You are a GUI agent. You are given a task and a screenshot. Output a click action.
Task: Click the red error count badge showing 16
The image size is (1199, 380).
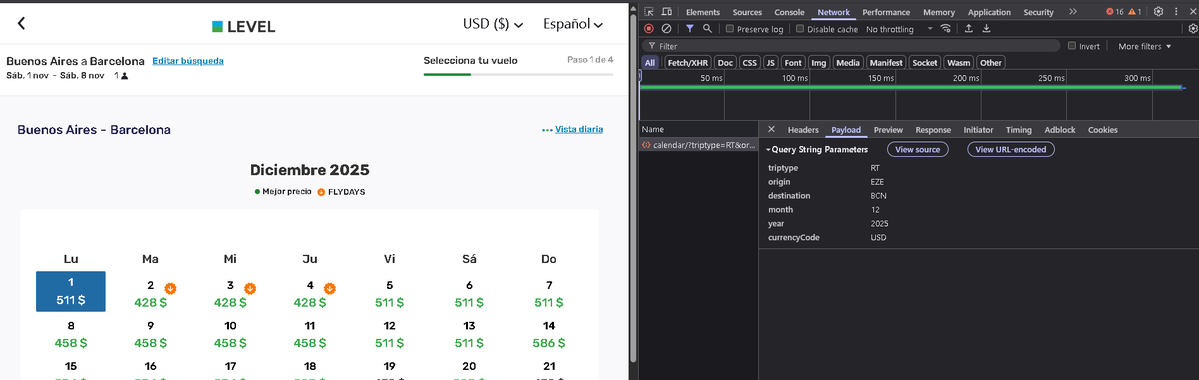click(x=1115, y=11)
